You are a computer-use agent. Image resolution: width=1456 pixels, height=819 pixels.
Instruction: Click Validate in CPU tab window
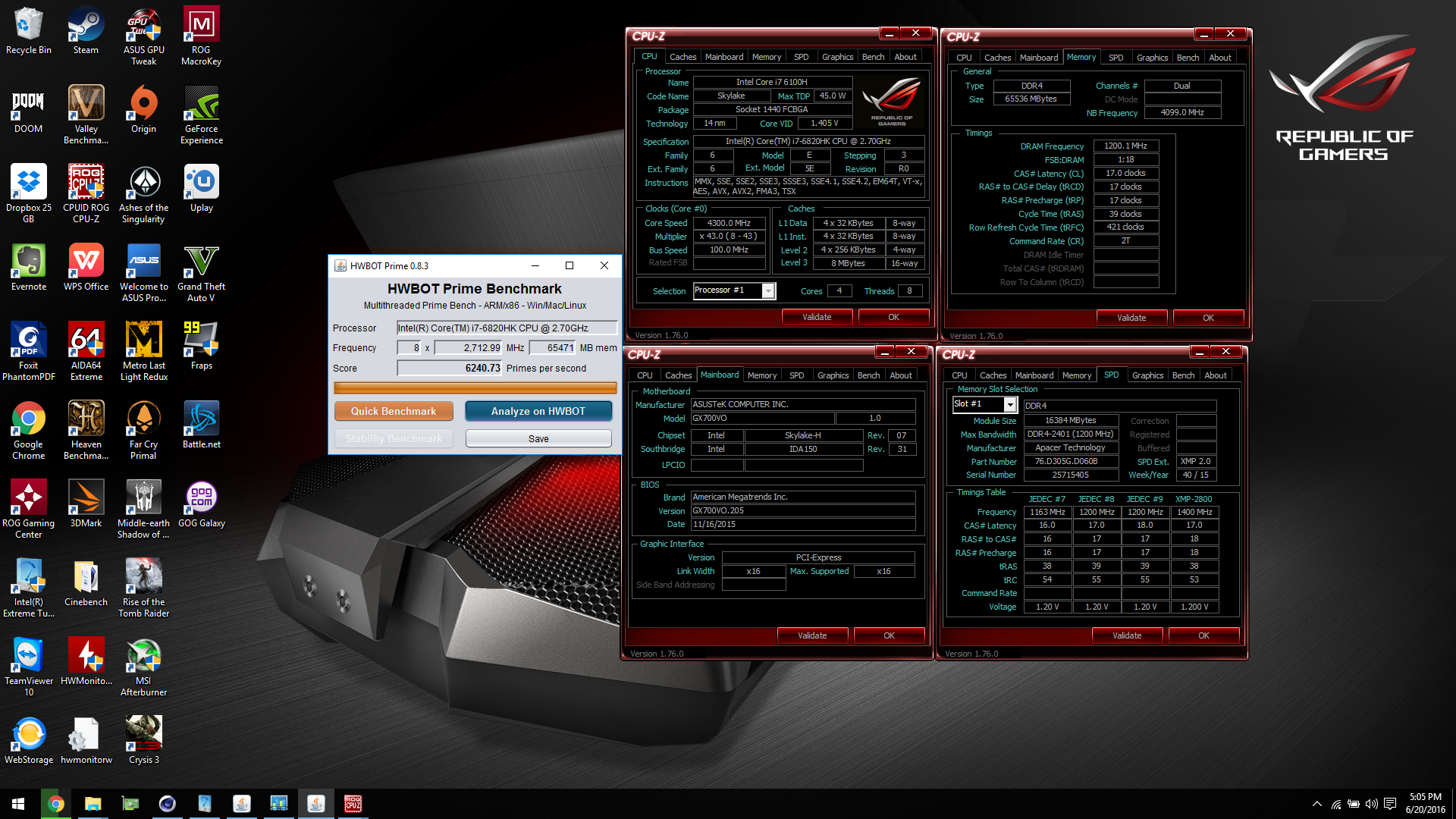coord(817,317)
